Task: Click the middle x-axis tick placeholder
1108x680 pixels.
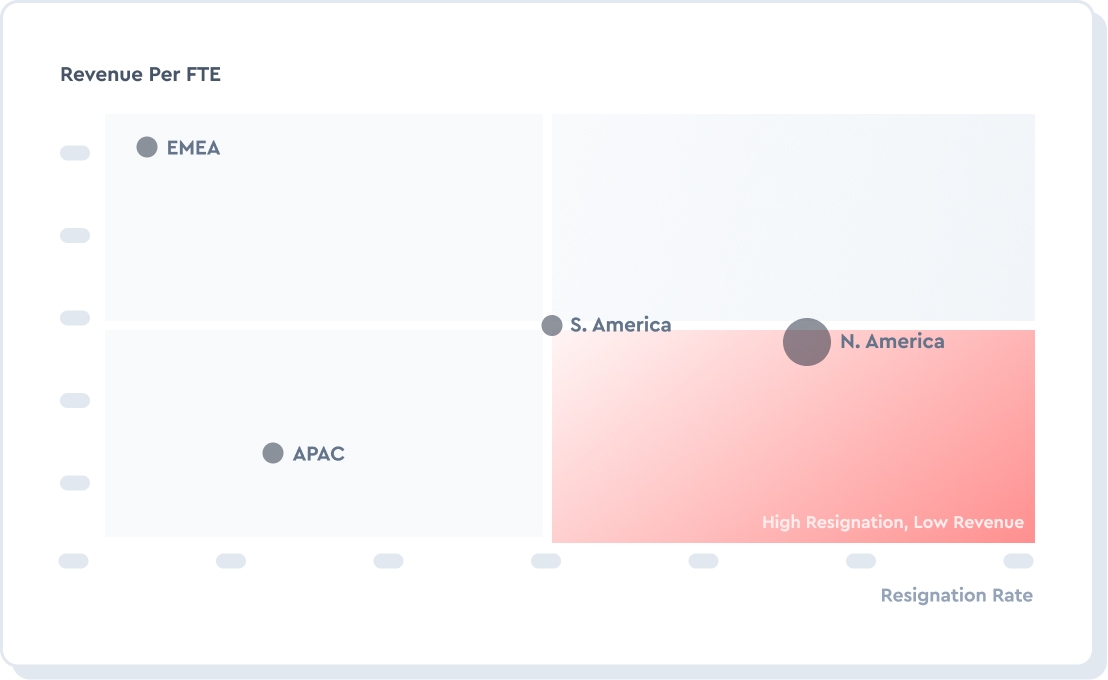Action: click(x=546, y=561)
